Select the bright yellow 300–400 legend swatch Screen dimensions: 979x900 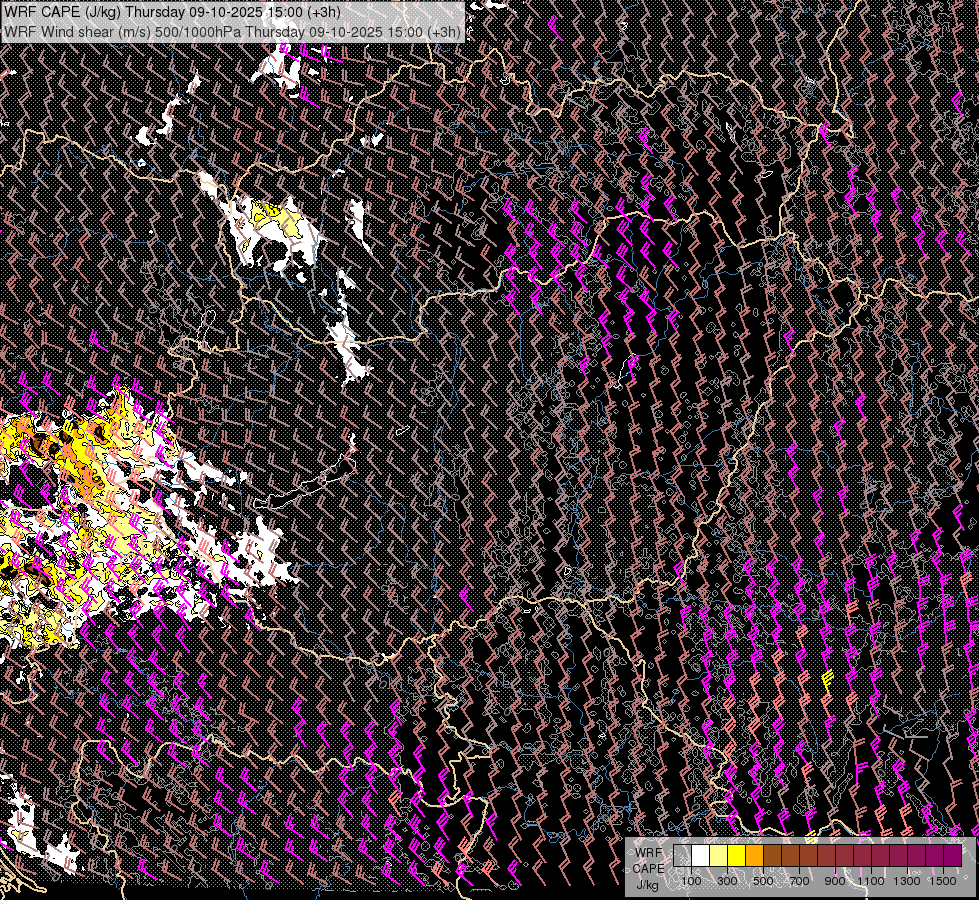(737, 856)
